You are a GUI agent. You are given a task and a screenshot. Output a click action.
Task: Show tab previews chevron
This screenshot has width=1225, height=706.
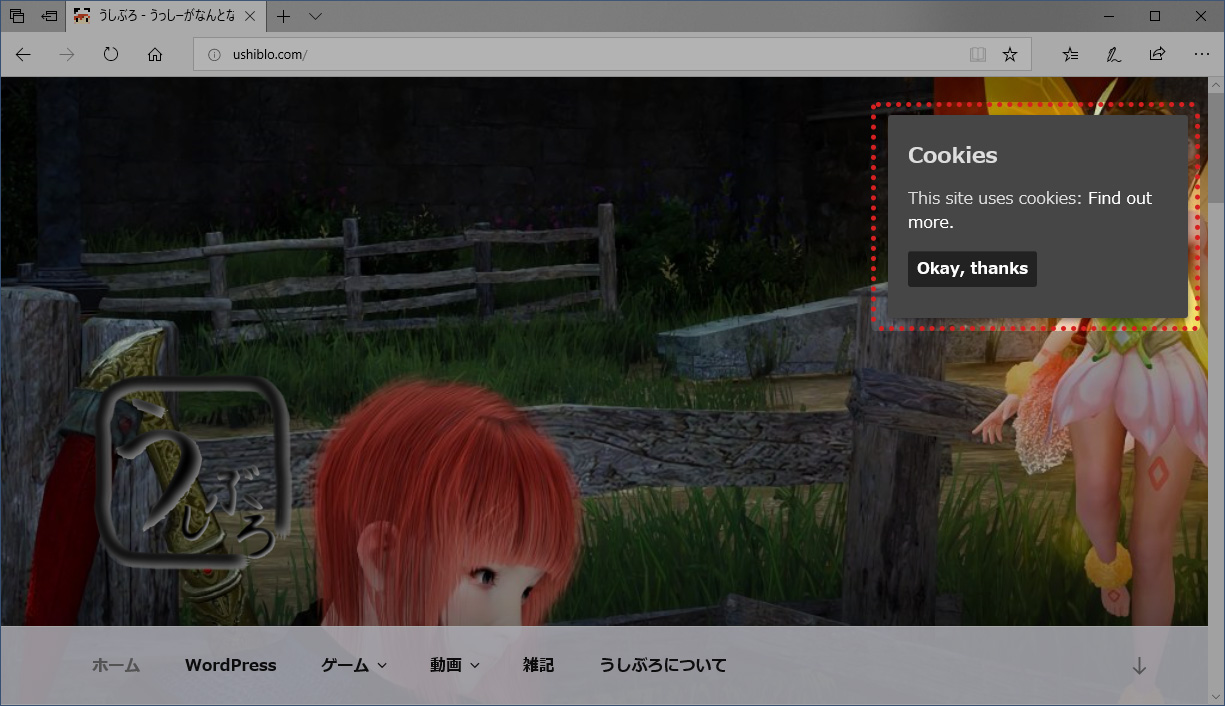click(315, 16)
